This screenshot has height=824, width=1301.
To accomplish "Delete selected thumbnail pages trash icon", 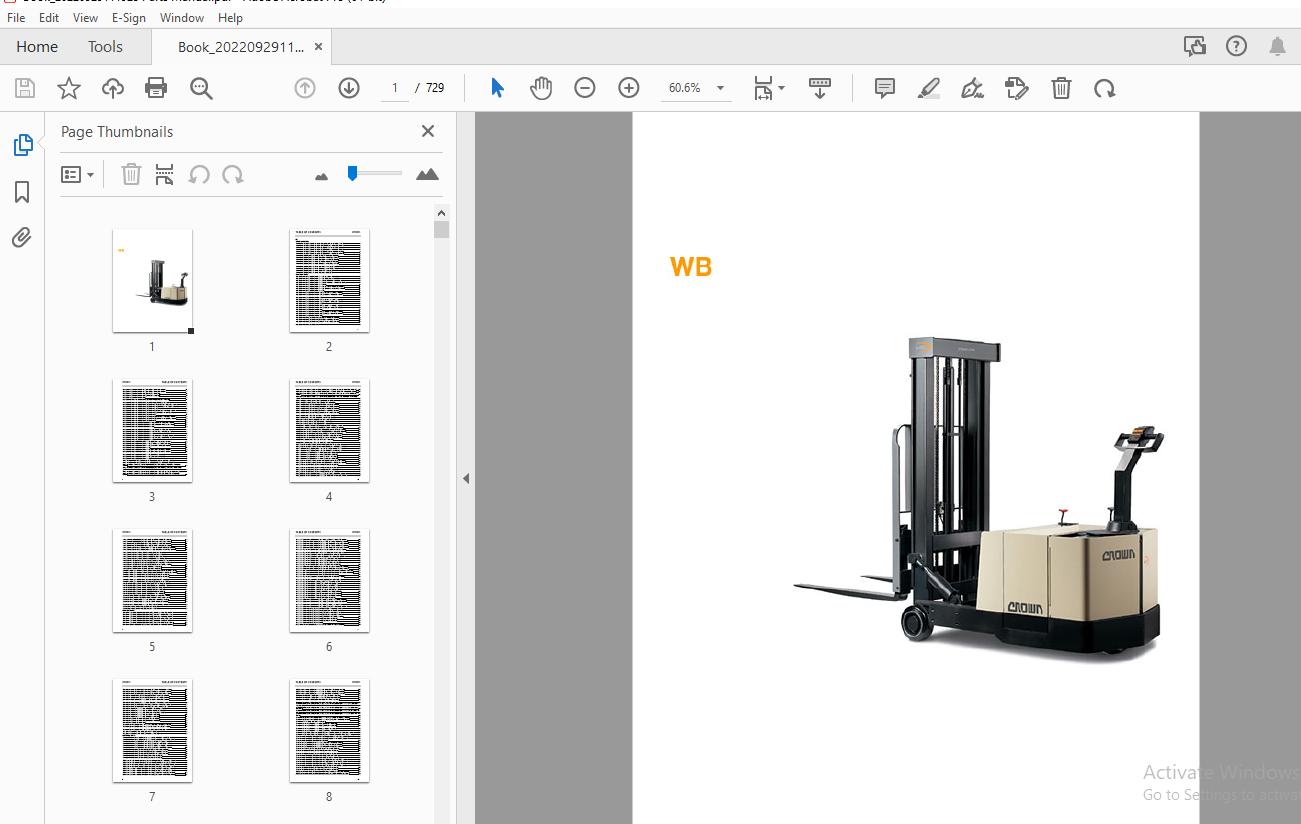I will (x=131, y=175).
